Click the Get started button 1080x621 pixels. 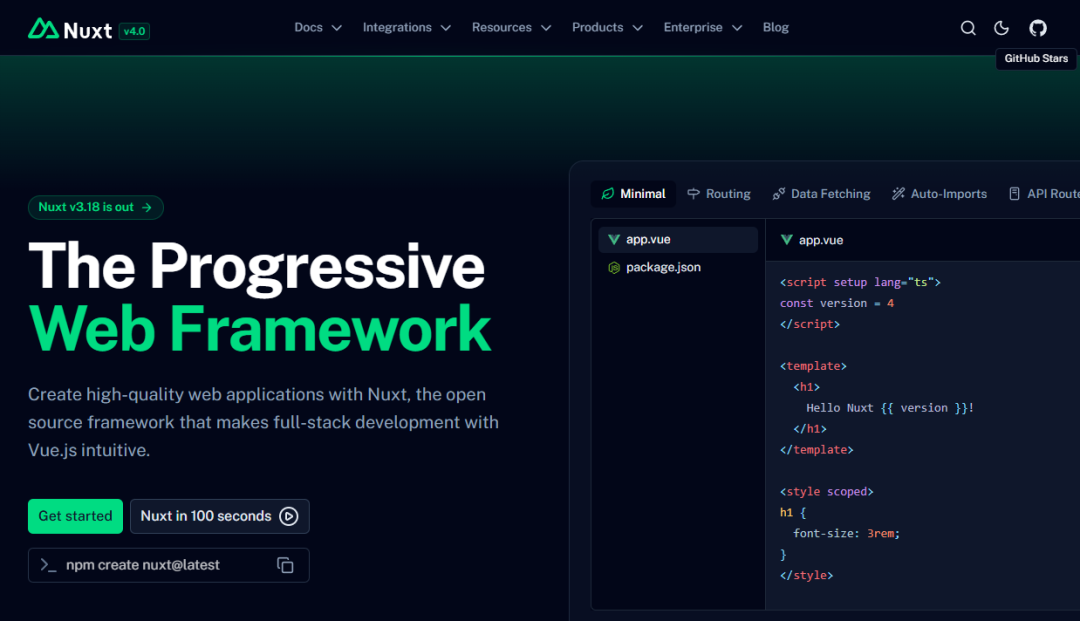click(75, 516)
